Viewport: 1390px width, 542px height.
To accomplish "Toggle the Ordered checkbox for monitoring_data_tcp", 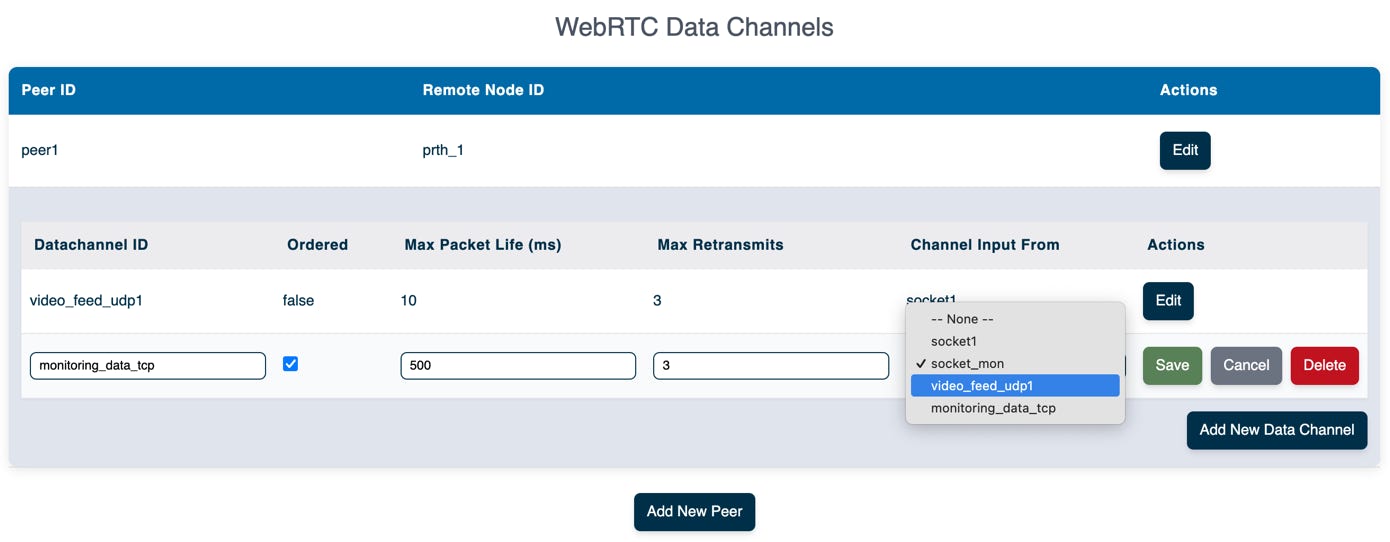I will [290, 364].
